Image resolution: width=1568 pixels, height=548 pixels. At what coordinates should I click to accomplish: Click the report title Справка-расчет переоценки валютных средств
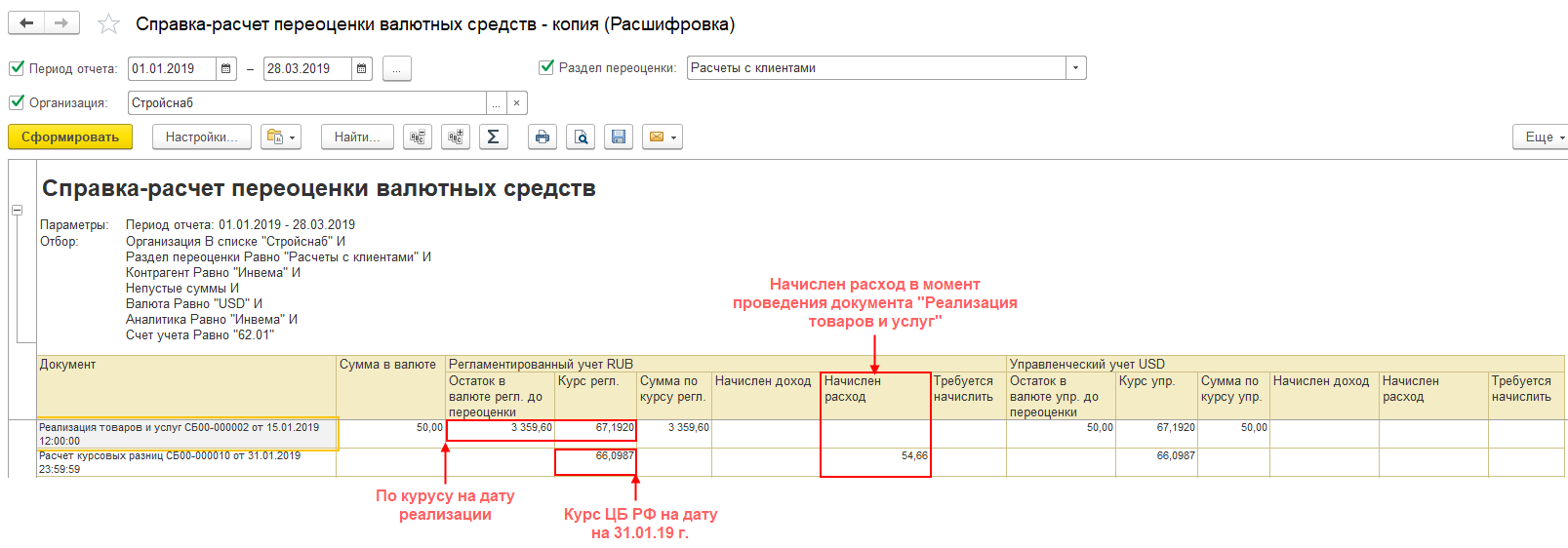(319, 188)
